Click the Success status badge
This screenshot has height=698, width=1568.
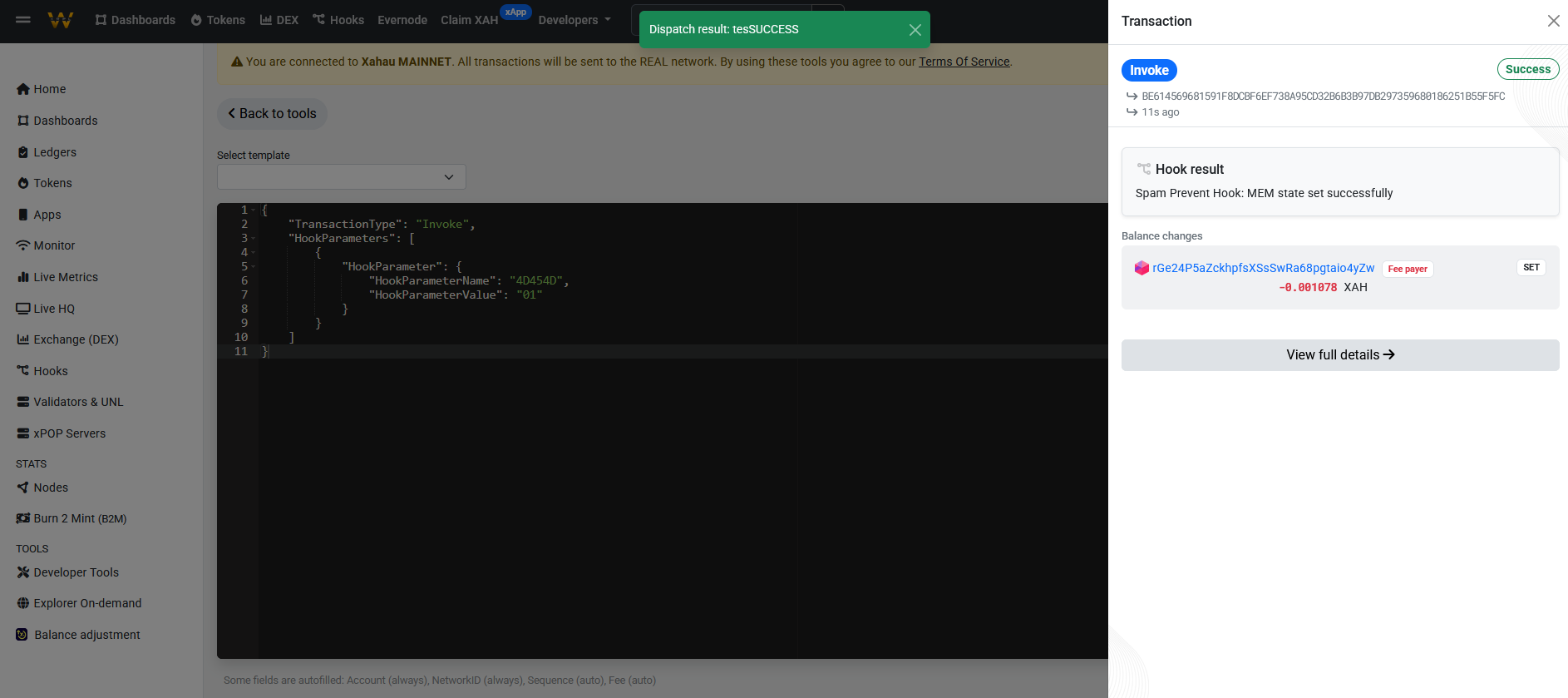pos(1528,69)
